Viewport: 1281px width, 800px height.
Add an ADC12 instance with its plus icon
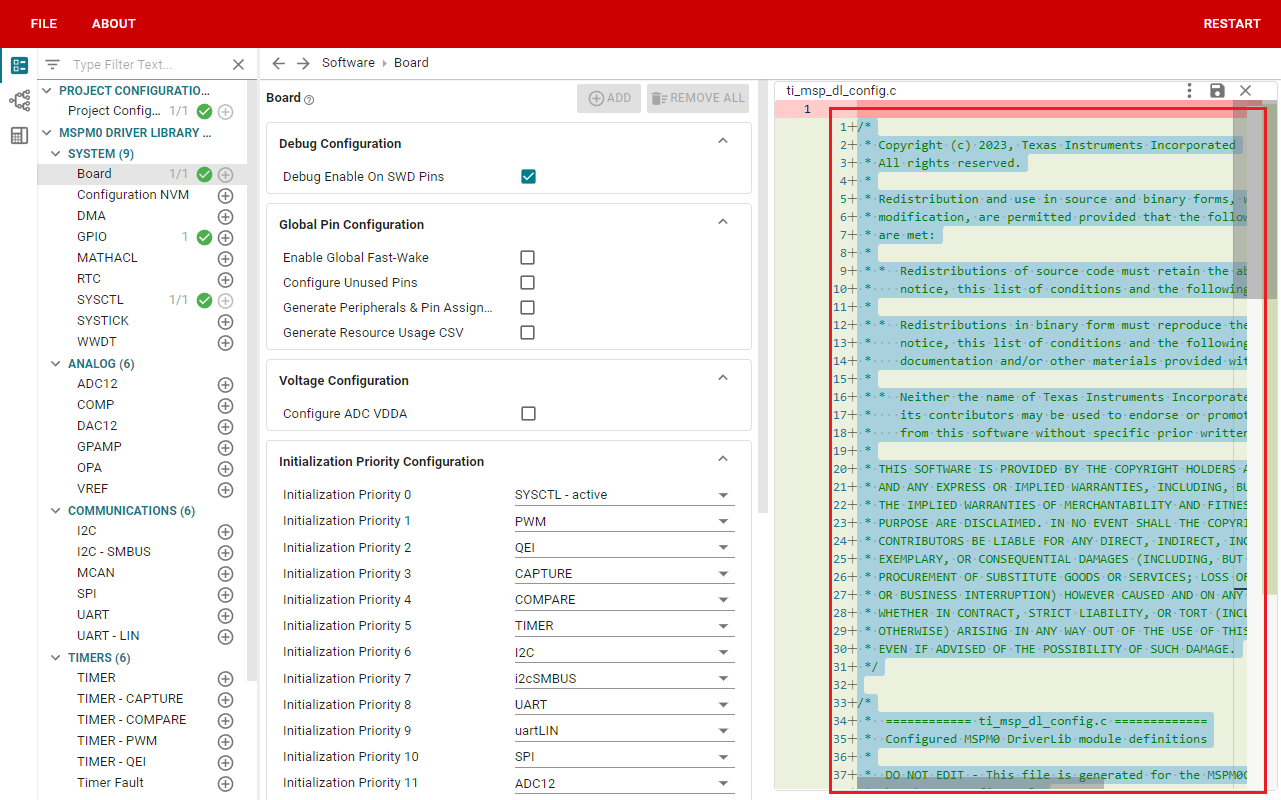225,385
